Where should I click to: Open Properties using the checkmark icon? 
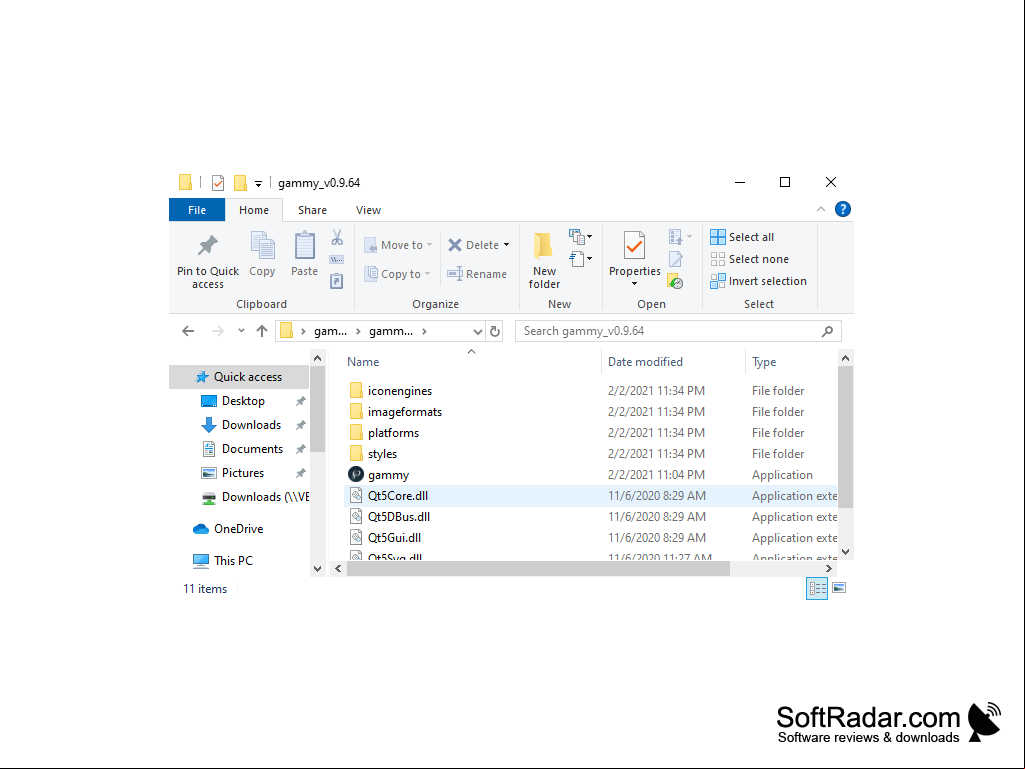click(634, 246)
